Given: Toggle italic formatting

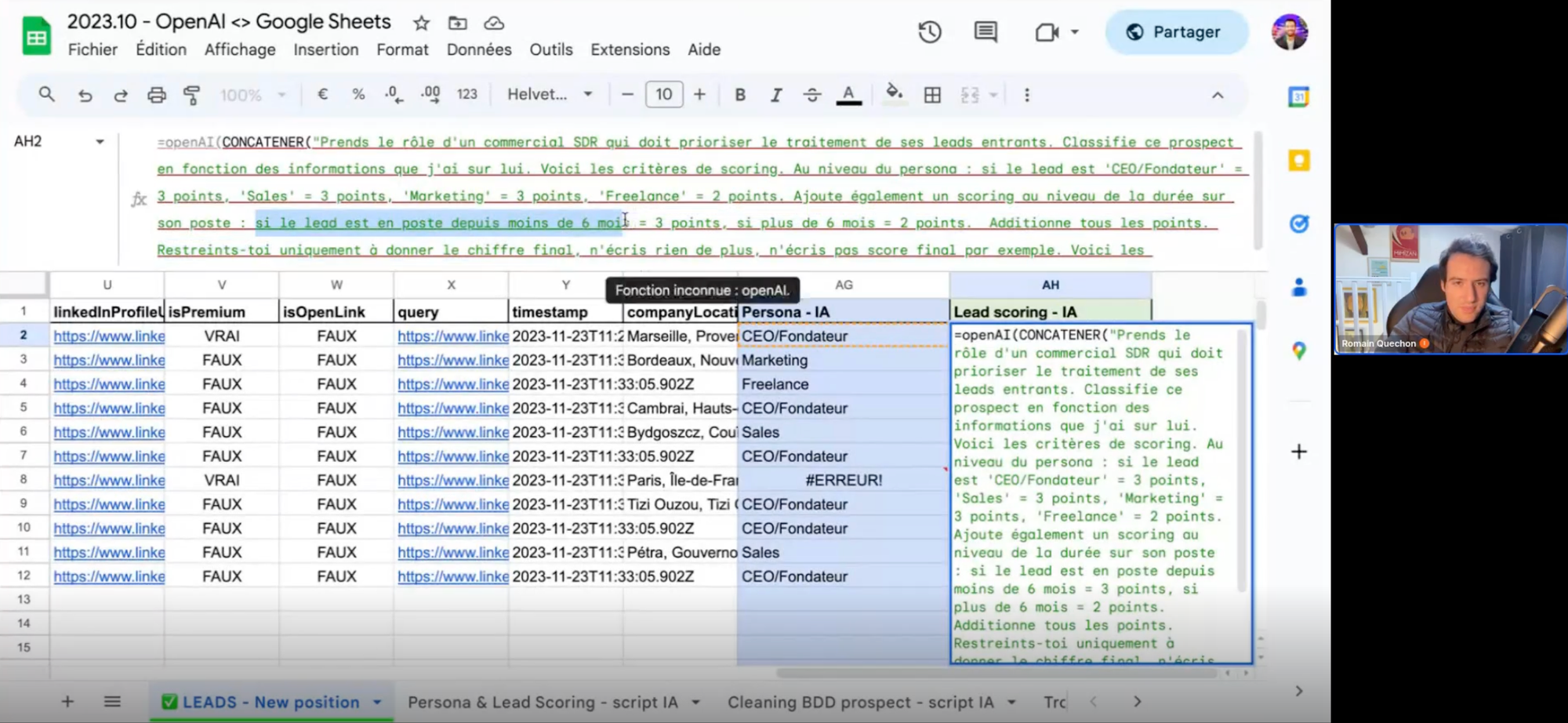Looking at the screenshot, I should [775, 95].
